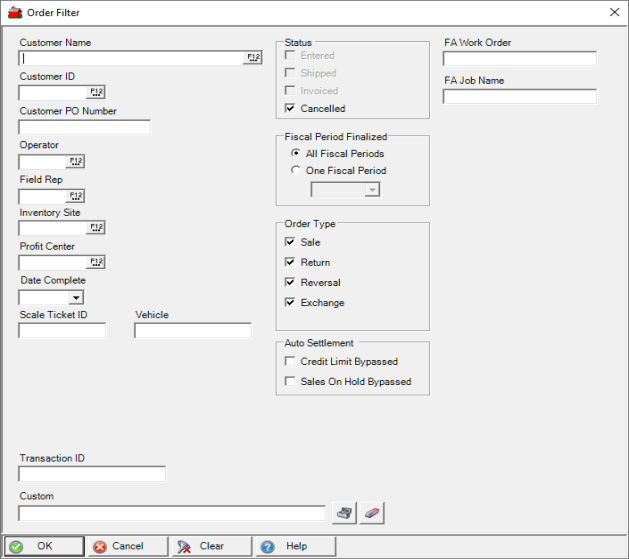
Task: Open the Customer ID F12 lookup
Action: click(x=96, y=93)
